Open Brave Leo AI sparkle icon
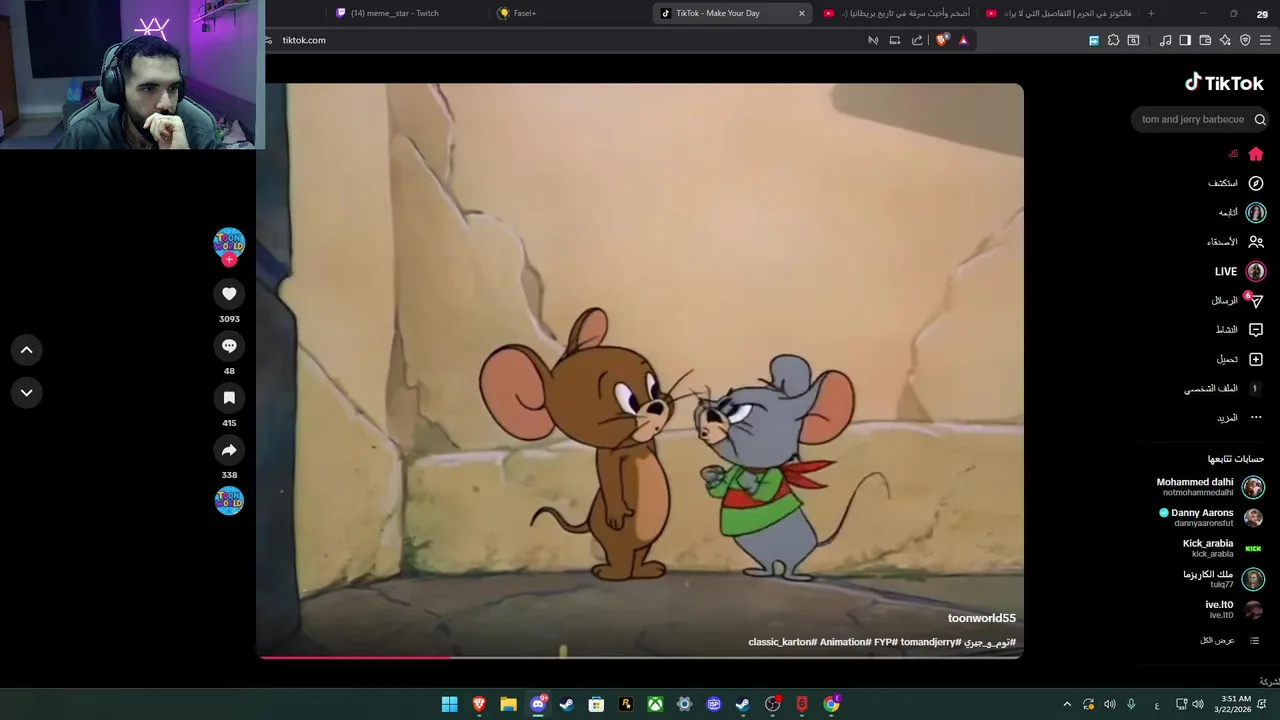The width and height of the screenshot is (1280, 720). click(x=1225, y=40)
